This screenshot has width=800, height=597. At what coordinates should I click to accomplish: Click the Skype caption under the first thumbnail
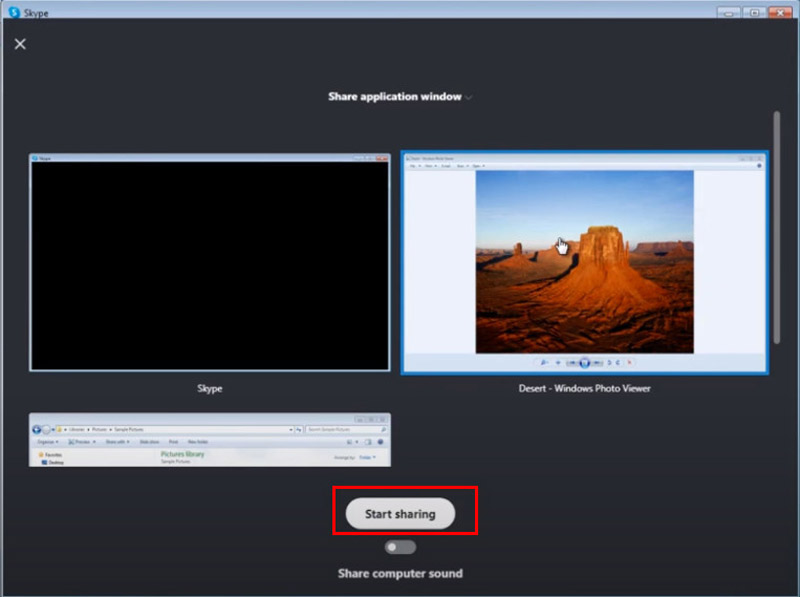point(210,388)
